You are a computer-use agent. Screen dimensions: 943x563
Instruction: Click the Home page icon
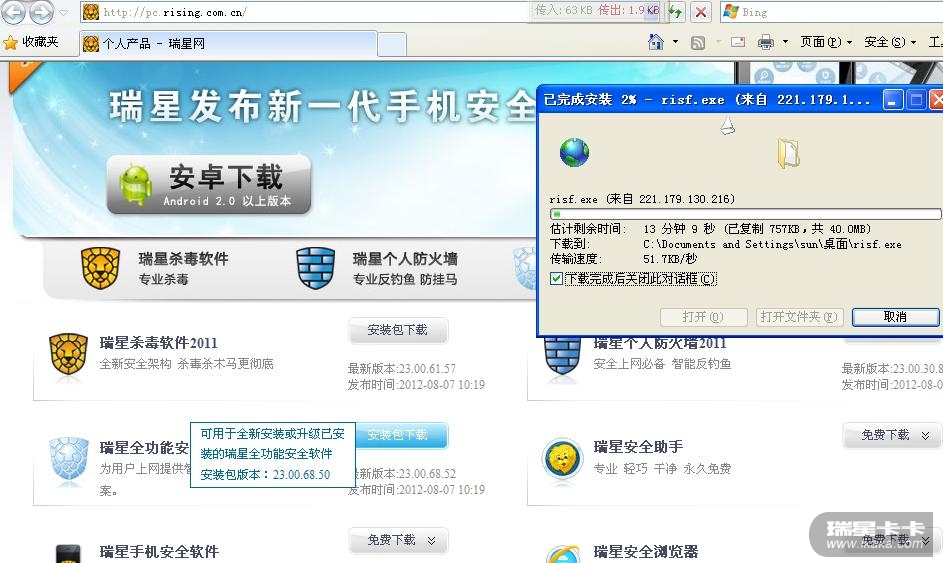click(656, 42)
